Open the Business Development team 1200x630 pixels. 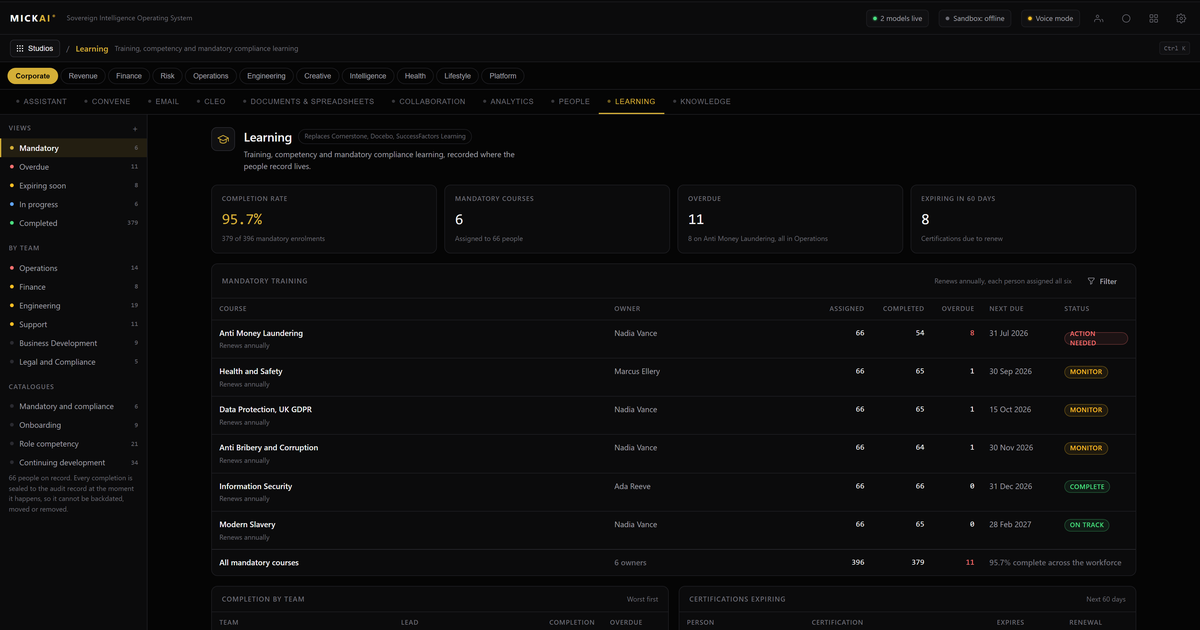[73, 343]
